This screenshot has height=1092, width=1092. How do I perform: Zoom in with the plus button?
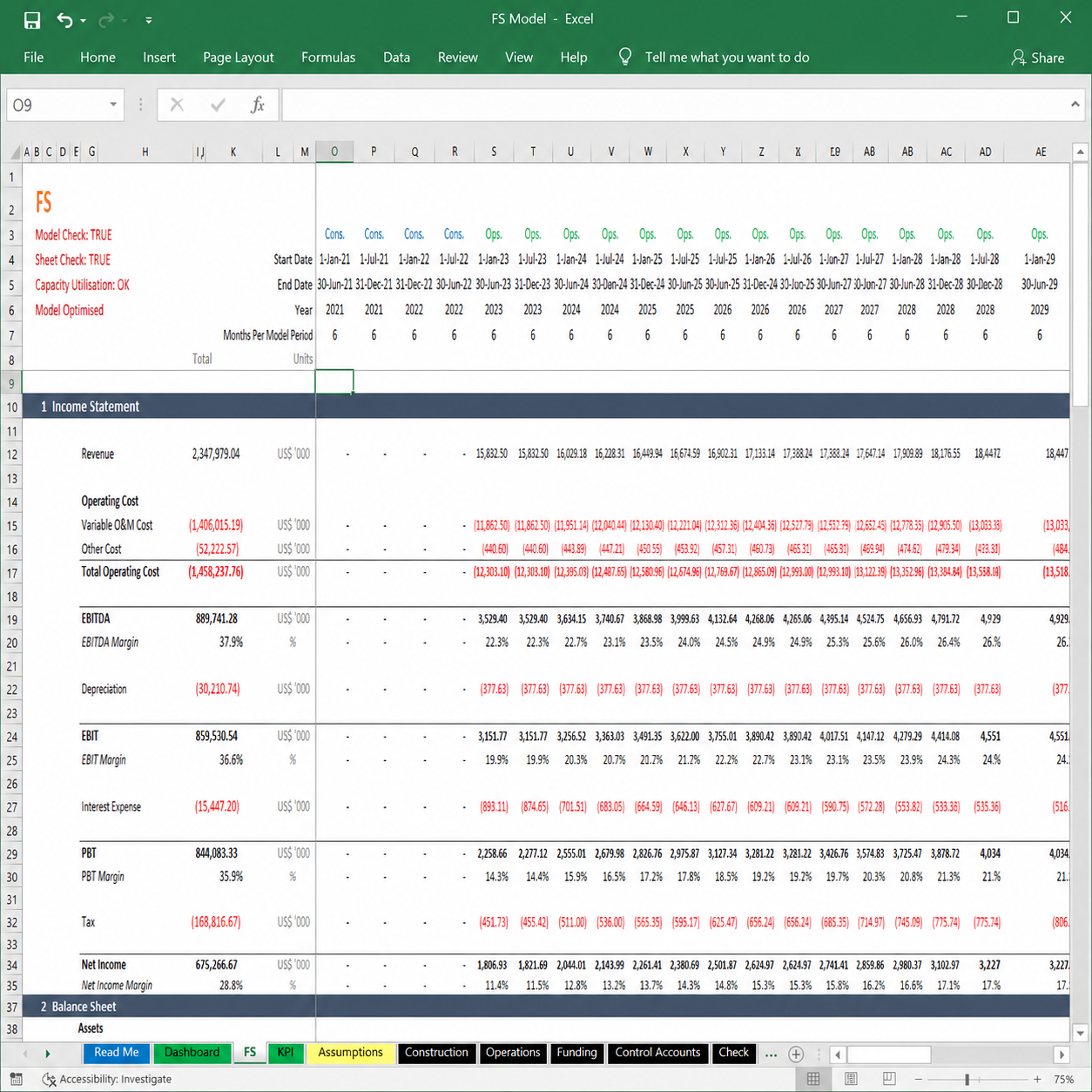click(1037, 1079)
